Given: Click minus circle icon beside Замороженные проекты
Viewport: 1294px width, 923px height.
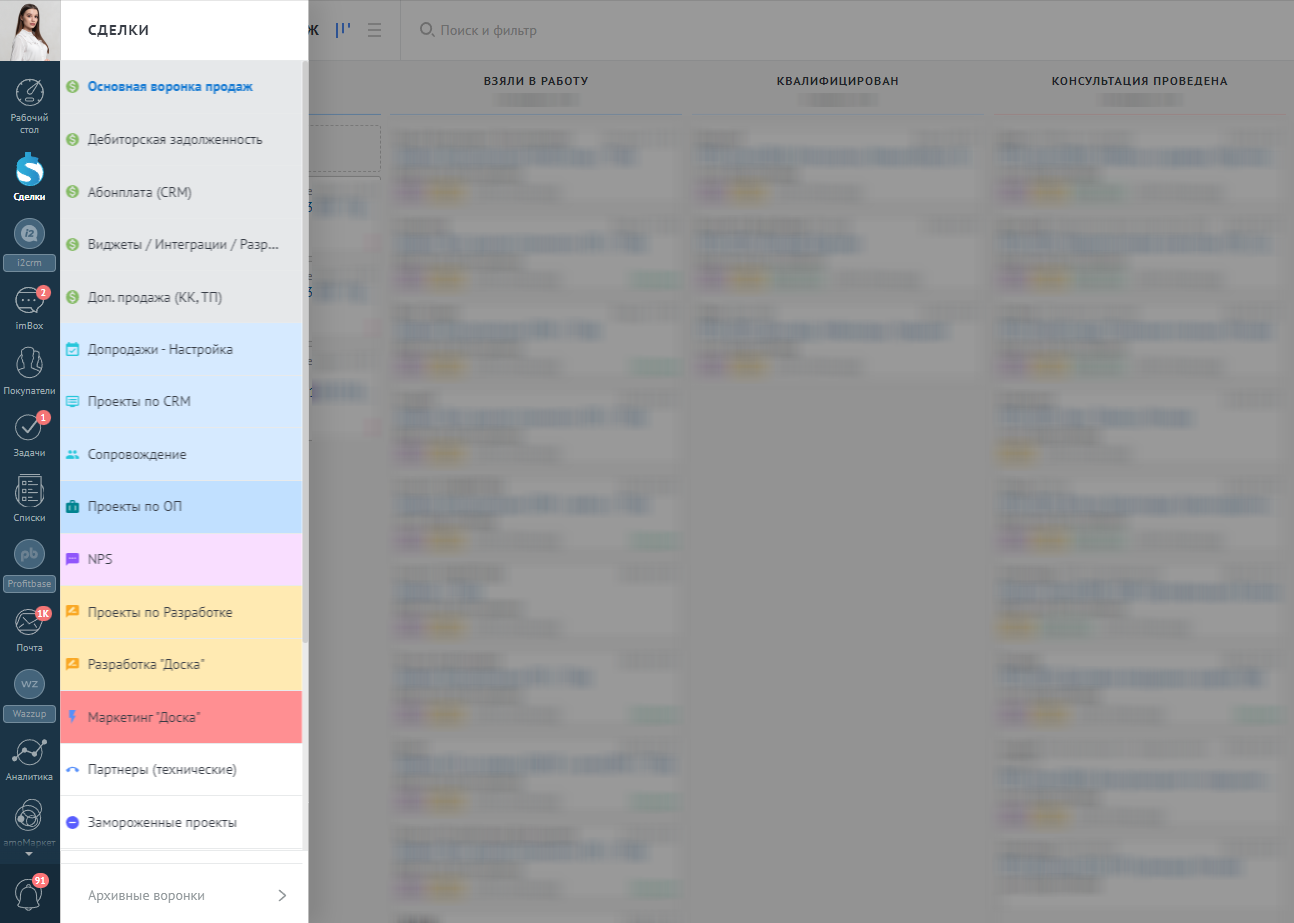Looking at the screenshot, I should click(x=72, y=822).
